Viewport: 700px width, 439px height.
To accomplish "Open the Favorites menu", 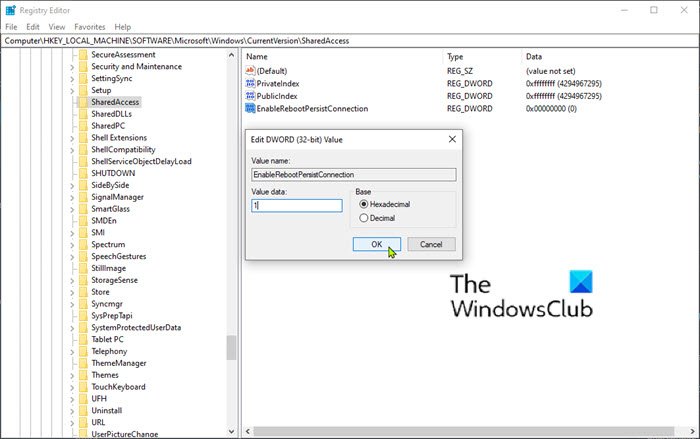I will 90,27.
